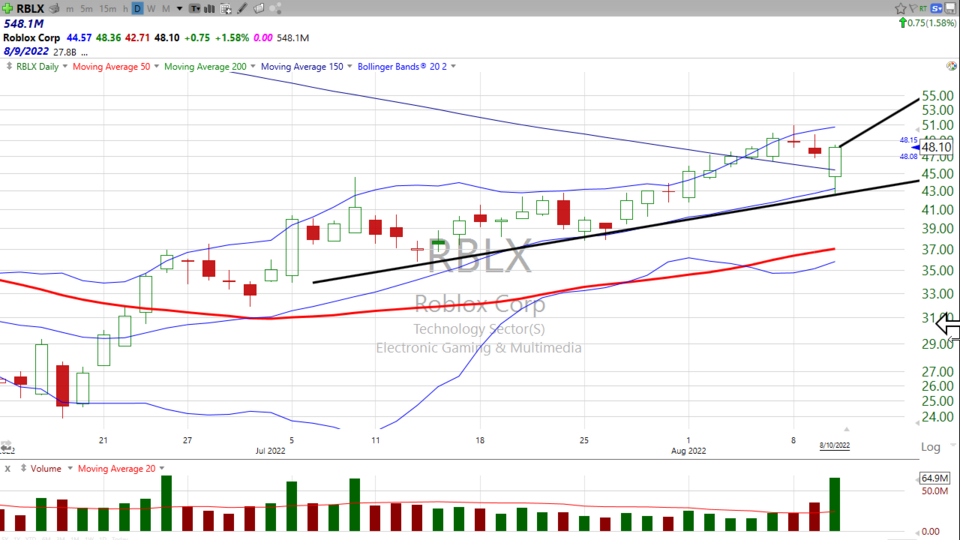Screen dimensions: 960x540
Task: Select the pencil drawing tools icon
Action: tap(242, 9)
